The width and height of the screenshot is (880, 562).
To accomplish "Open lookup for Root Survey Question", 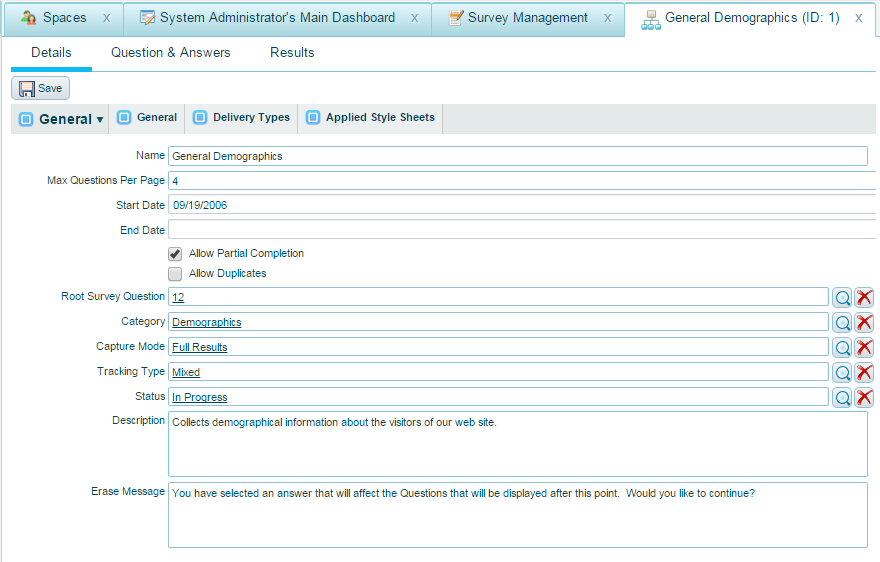I will click(x=842, y=298).
